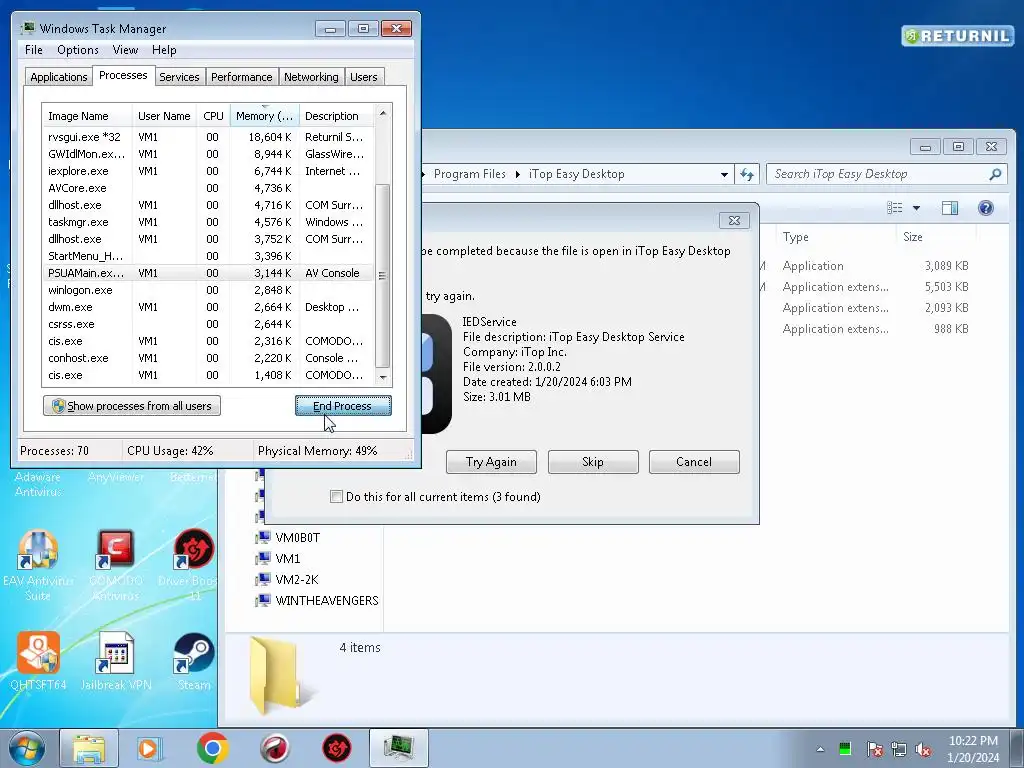Open COMODO red taskbar icon

point(274,748)
